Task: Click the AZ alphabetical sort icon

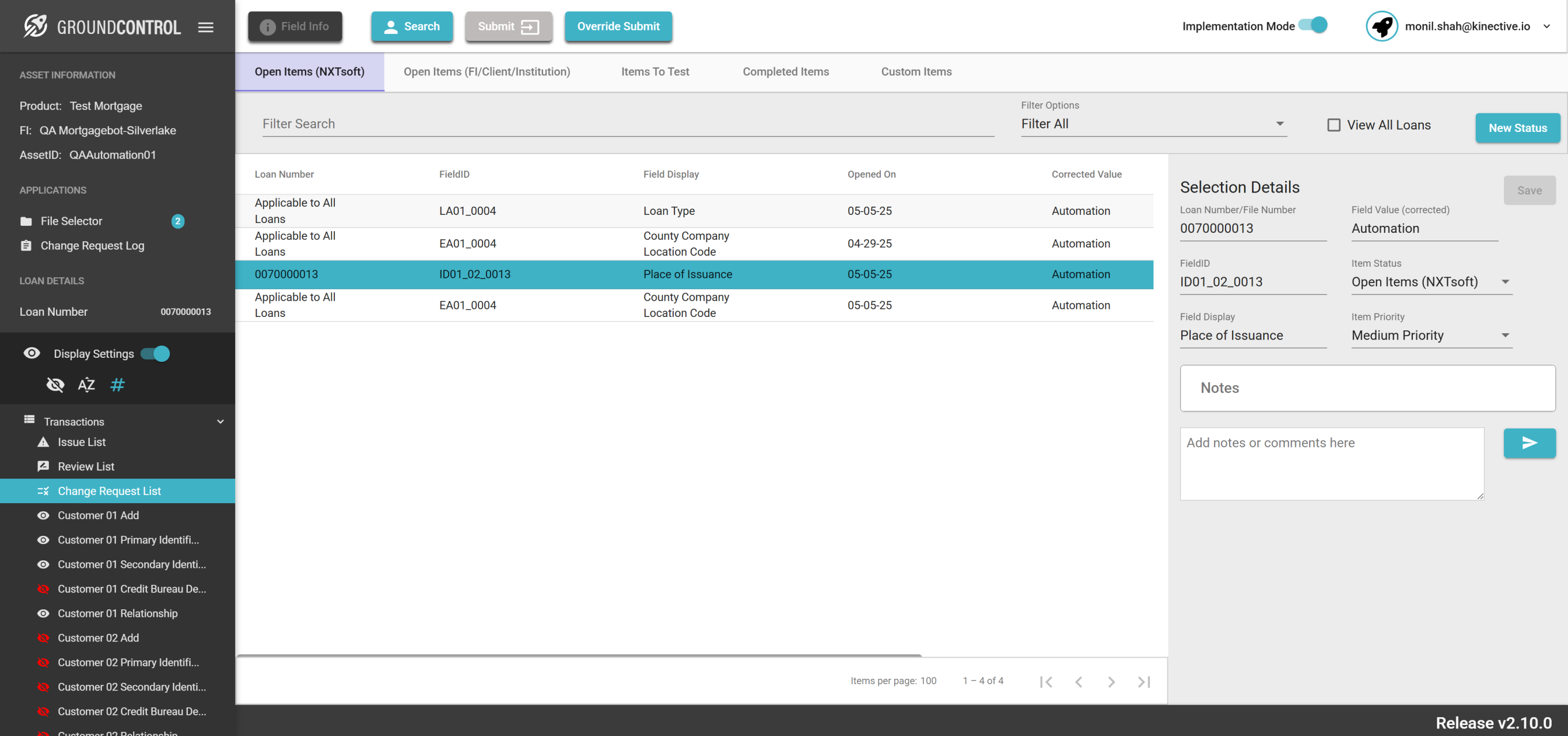Action: 86,385
